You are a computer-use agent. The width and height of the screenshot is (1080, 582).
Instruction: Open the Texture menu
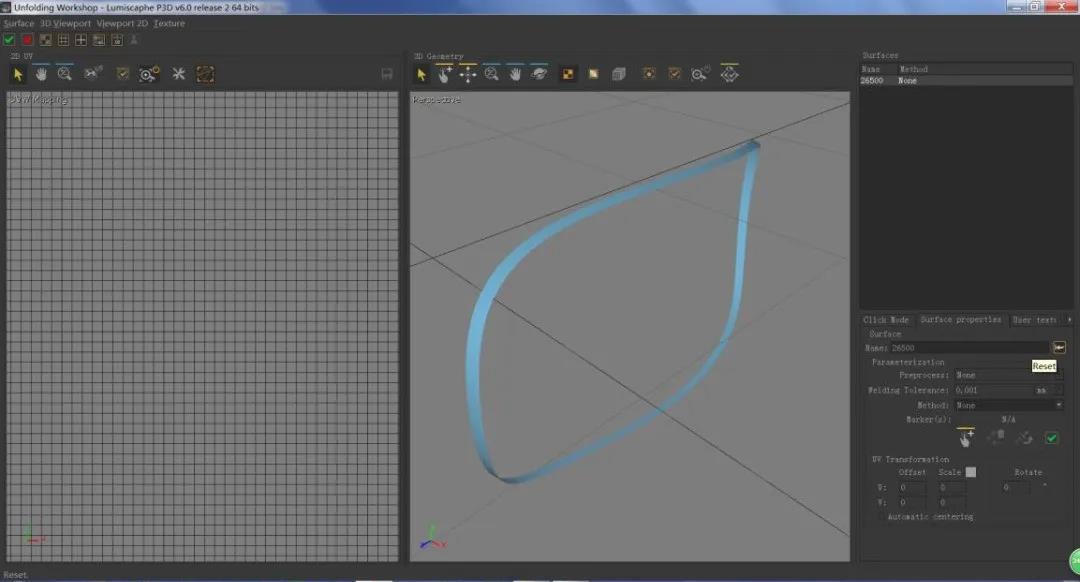coord(169,23)
